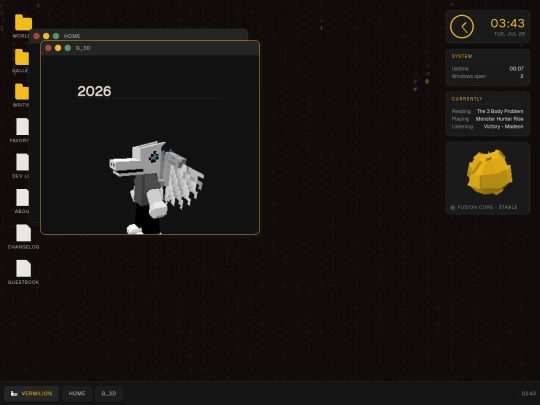
Task: Close the G_3D window with red button
Action: pyautogui.click(x=48, y=48)
